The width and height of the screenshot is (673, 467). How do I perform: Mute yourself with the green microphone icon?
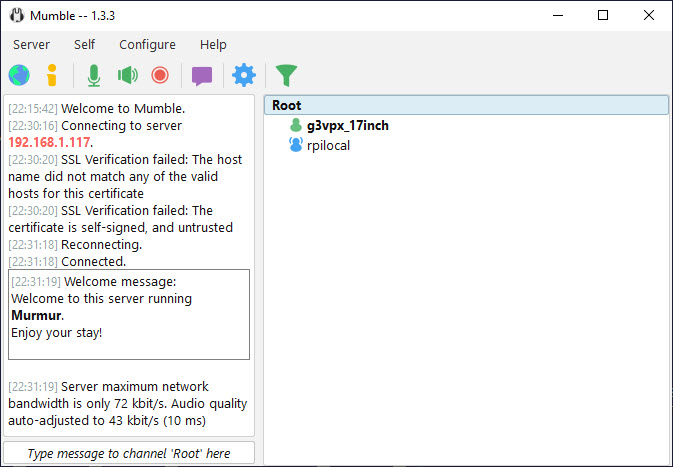[94, 76]
